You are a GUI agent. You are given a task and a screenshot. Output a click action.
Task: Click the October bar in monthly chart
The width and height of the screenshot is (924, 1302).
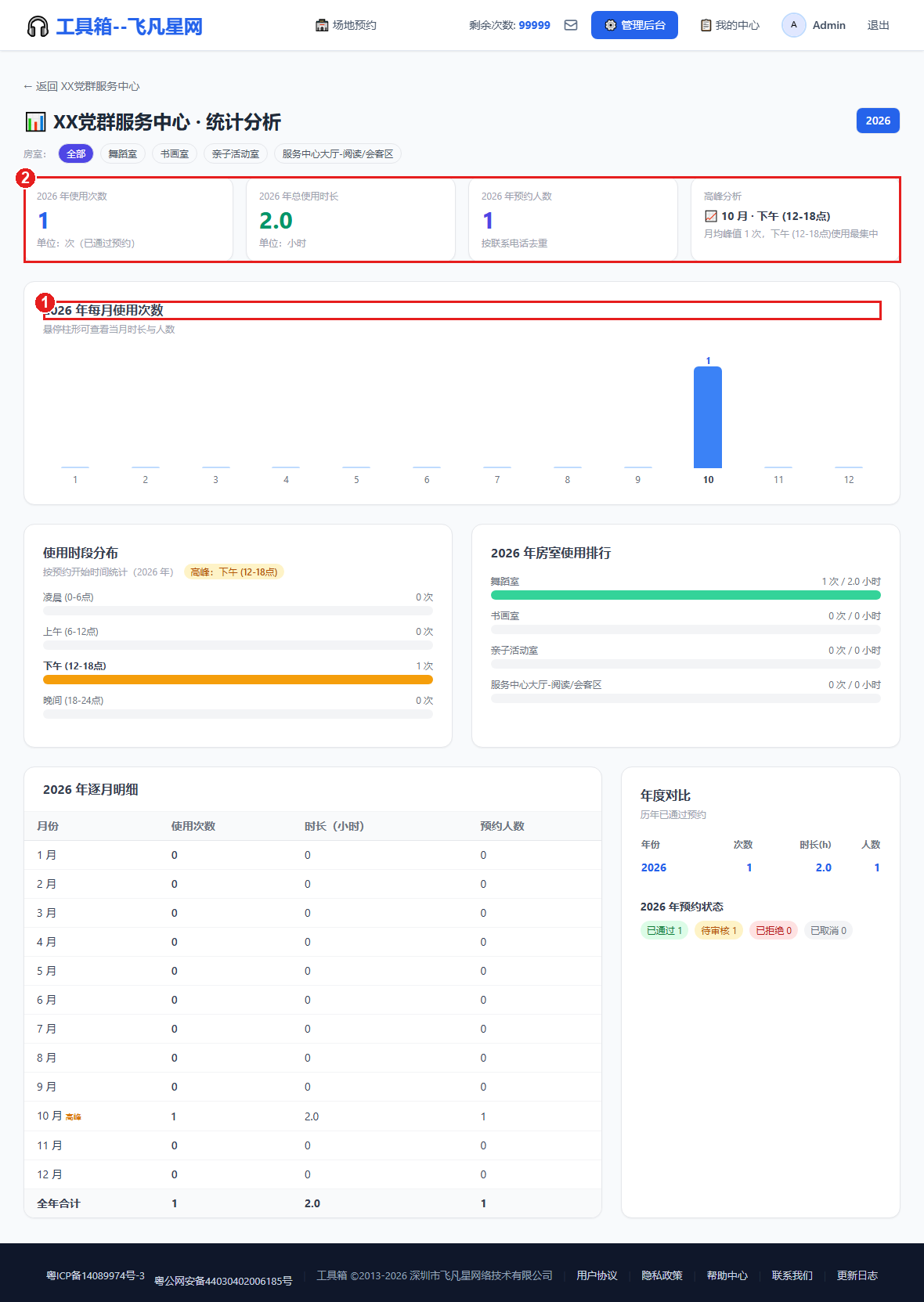[708, 417]
